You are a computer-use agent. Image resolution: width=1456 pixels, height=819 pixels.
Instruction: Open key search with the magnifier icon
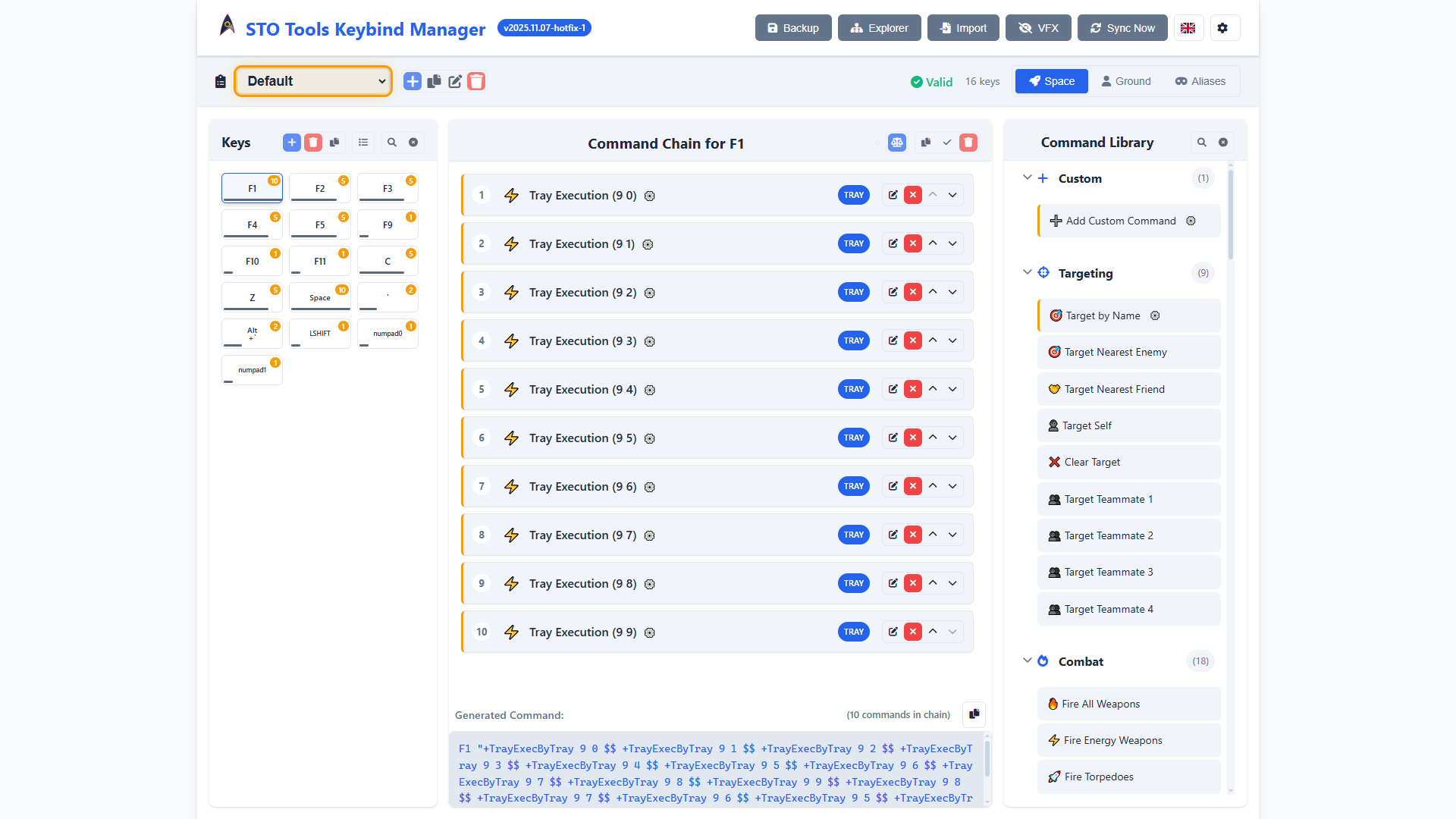click(391, 142)
